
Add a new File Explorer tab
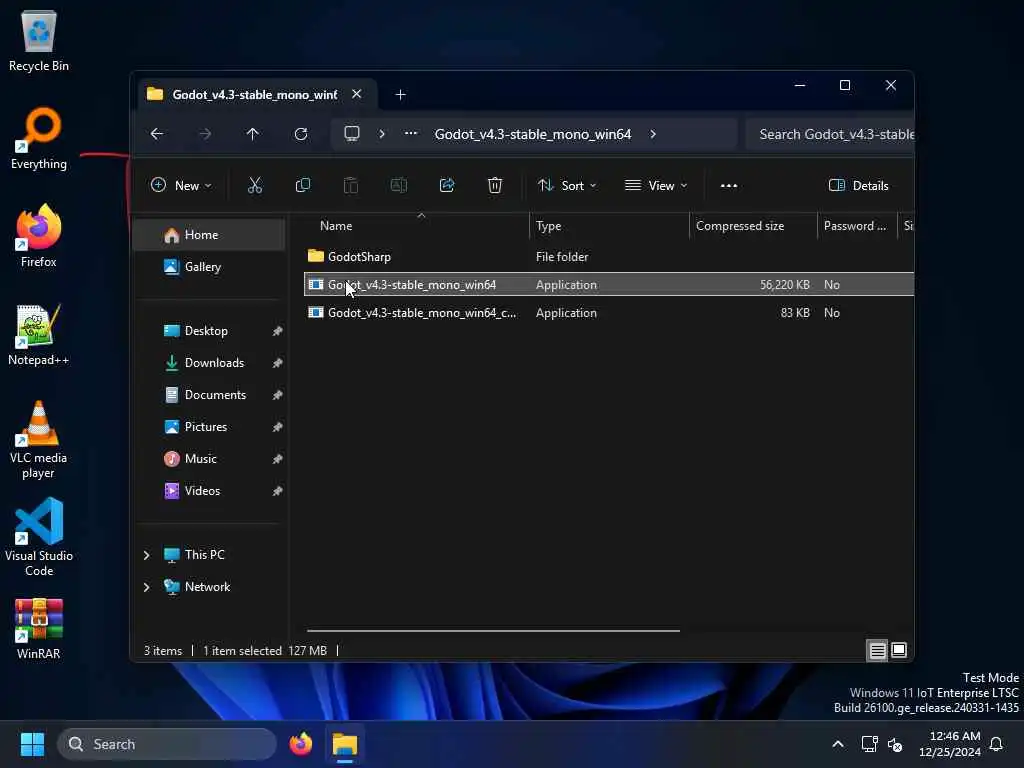400,95
